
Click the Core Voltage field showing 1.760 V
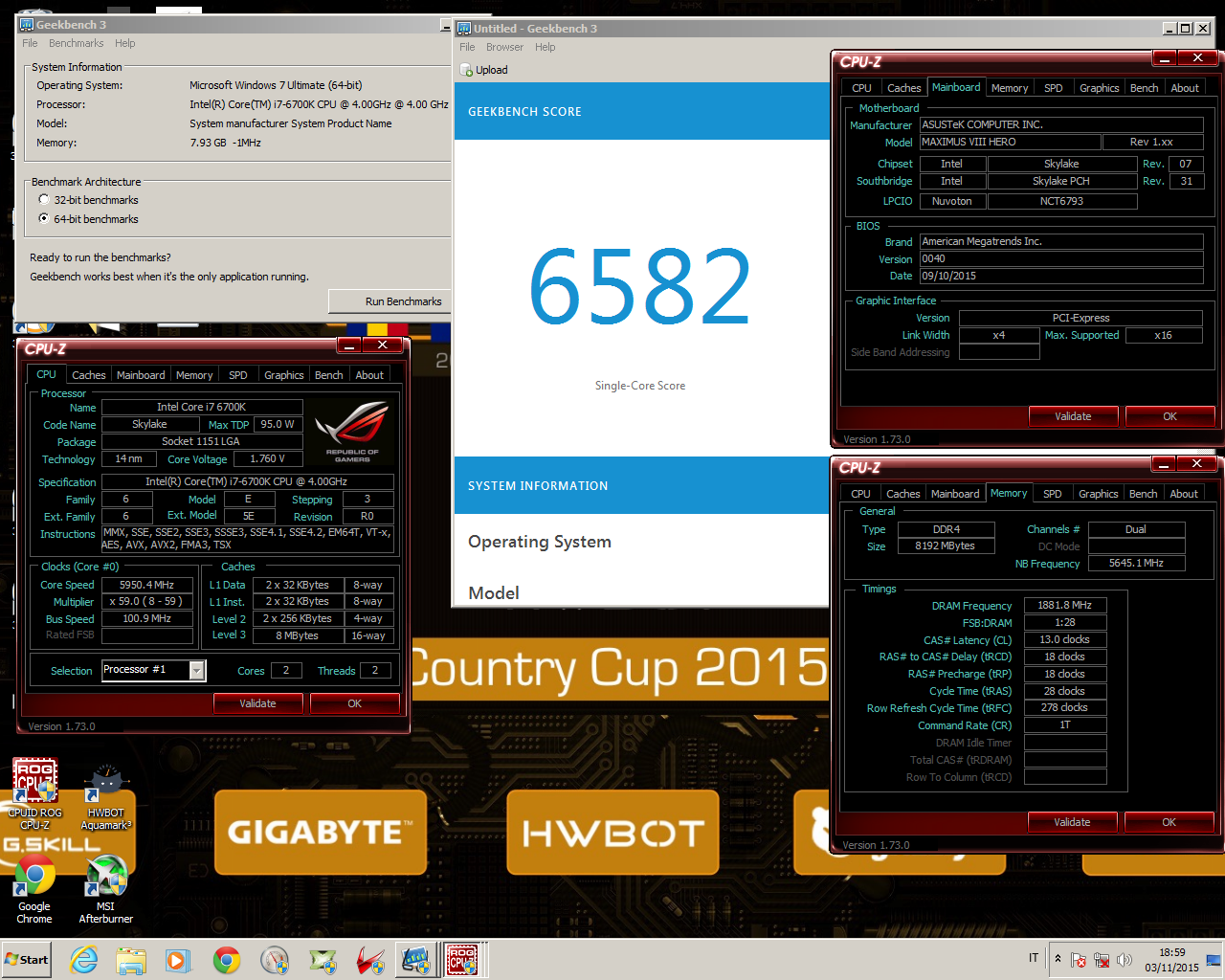tap(268, 459)
